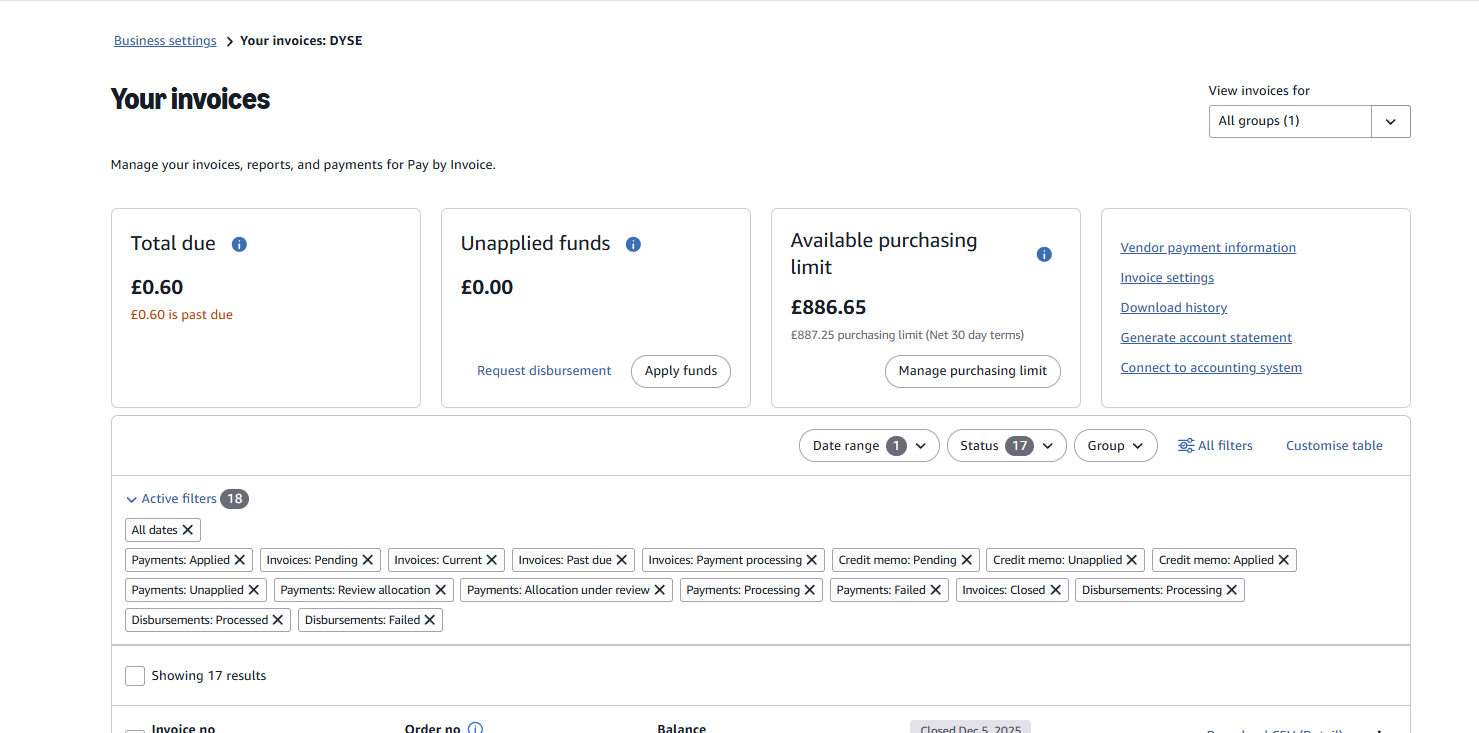The width and height of the screenshot is (1479, 733).
Task: Go to Business settings breadcrumb
Action: 165,41
